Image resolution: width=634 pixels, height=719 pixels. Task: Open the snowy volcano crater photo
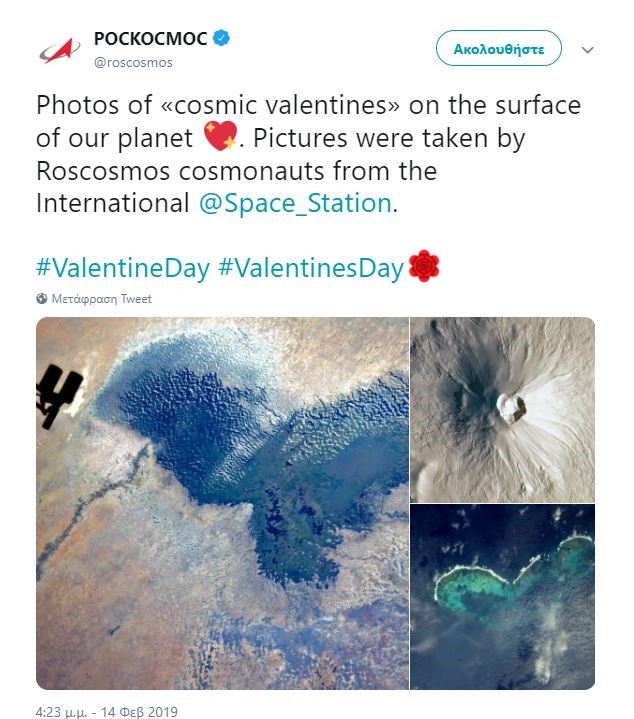[502, 409]
